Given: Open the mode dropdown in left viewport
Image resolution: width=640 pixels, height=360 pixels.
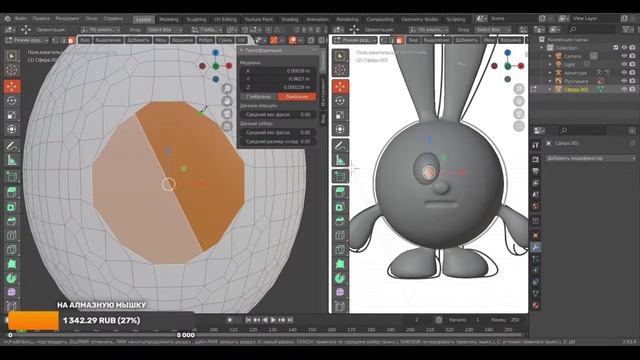Looking at the screenshot, I should (27, 40).
